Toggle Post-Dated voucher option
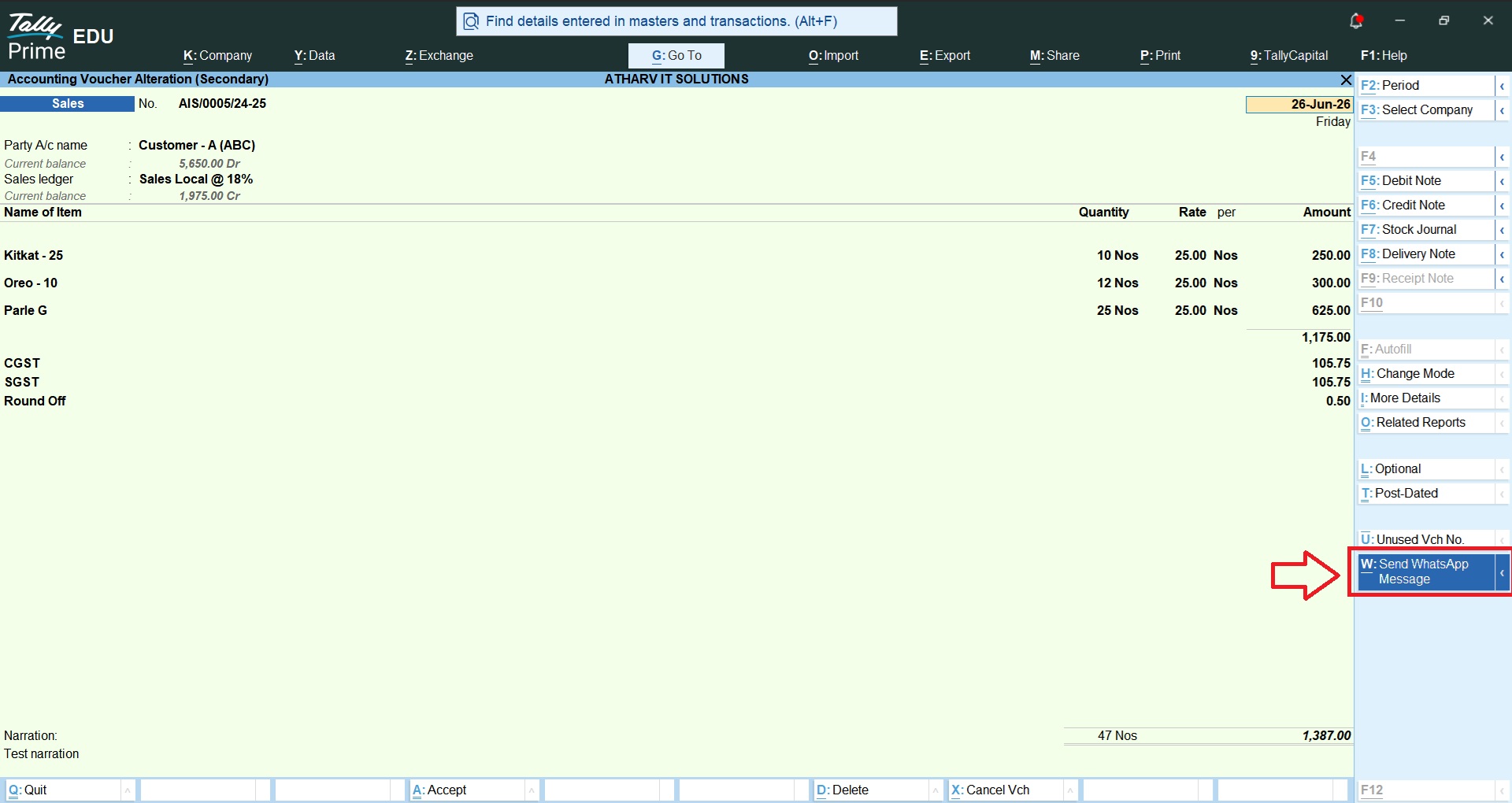 1426,494
